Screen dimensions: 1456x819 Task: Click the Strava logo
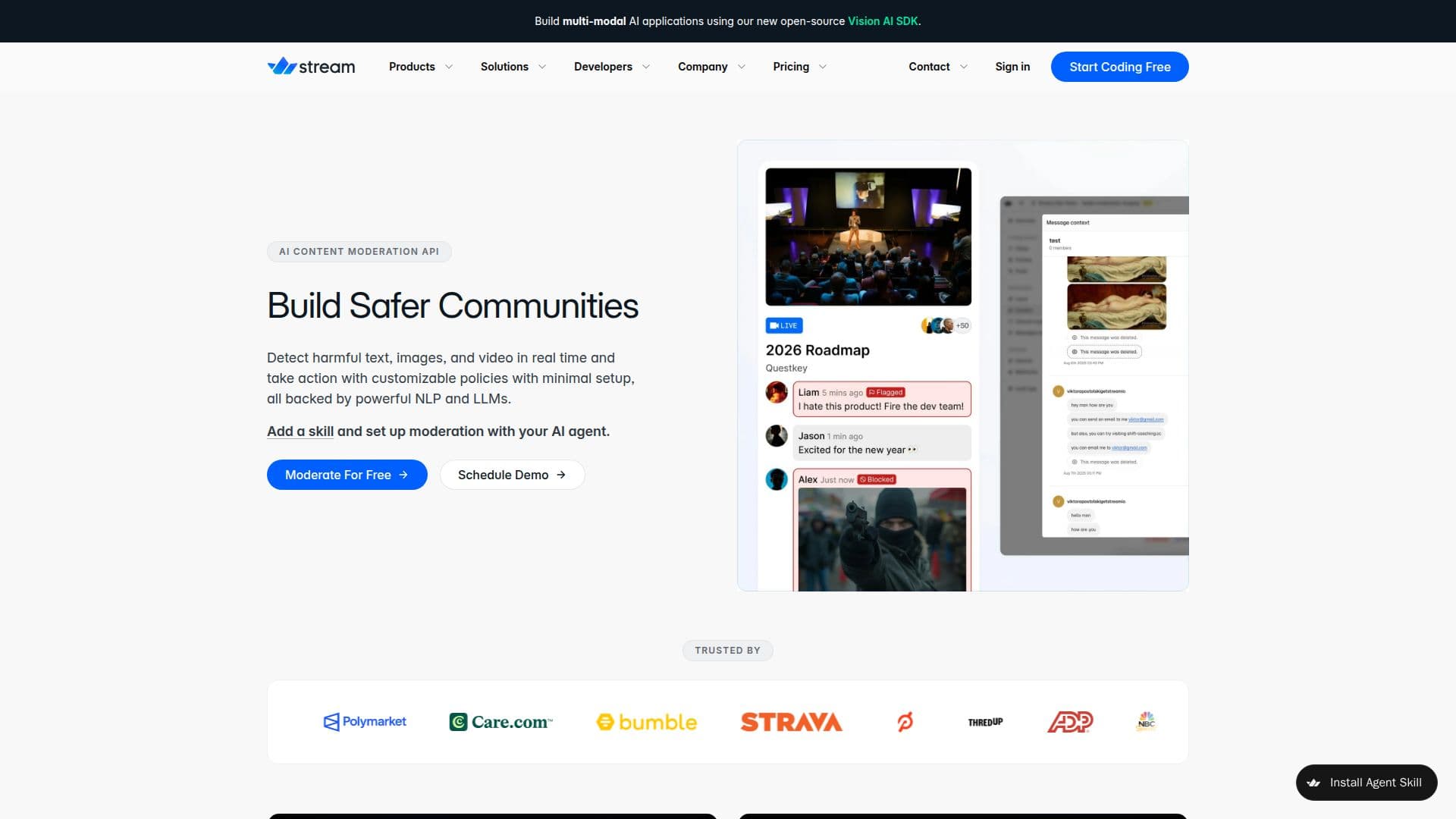[792, 722]
